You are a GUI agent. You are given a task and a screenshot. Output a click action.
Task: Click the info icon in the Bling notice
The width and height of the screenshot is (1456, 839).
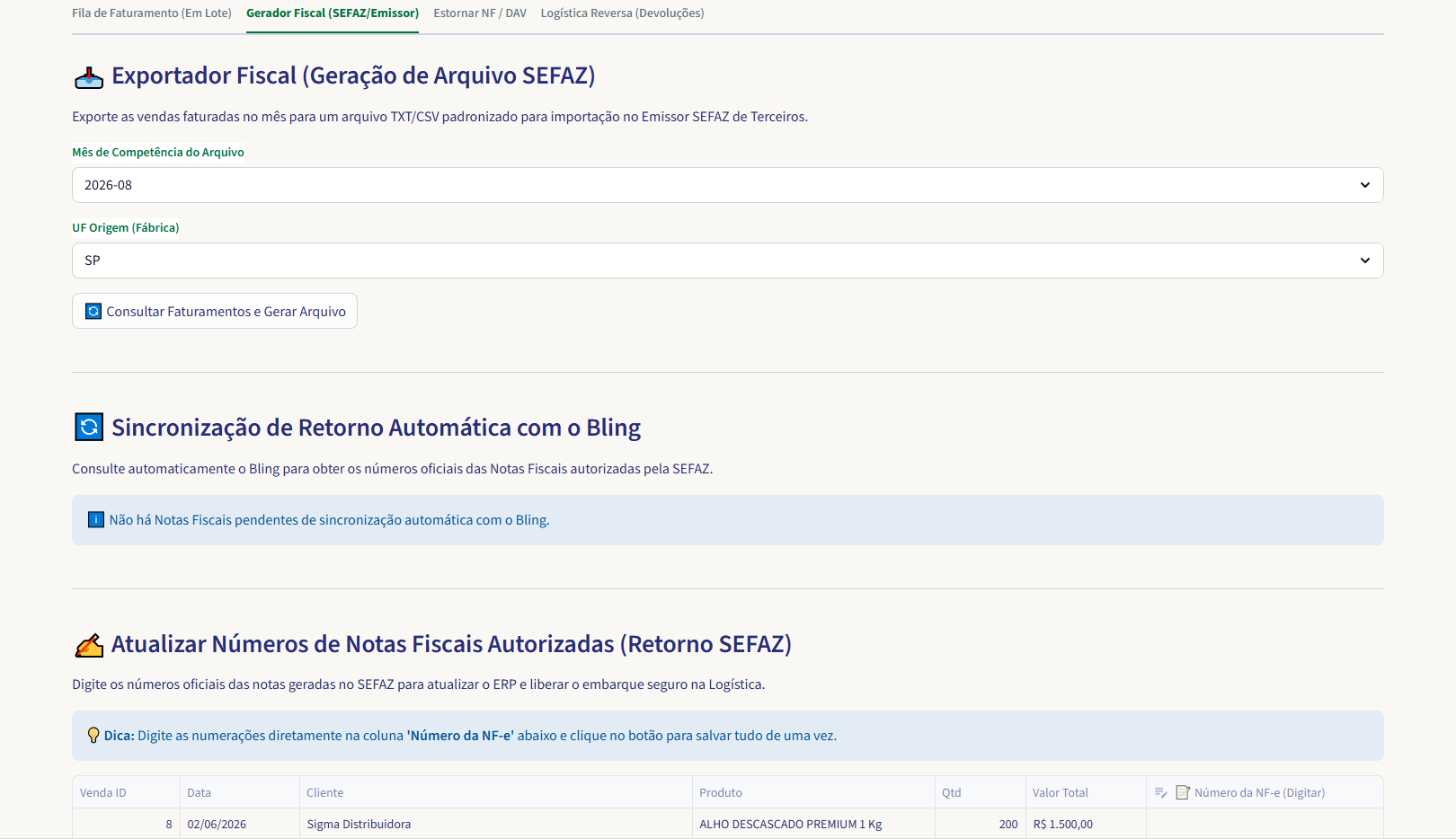point(95,520)
